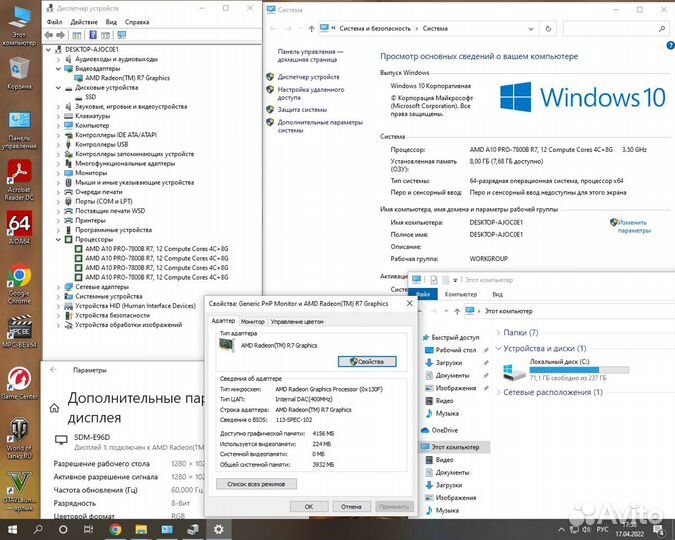Click the Forward arrow in Device Manager toolbar

coord(61,35)
